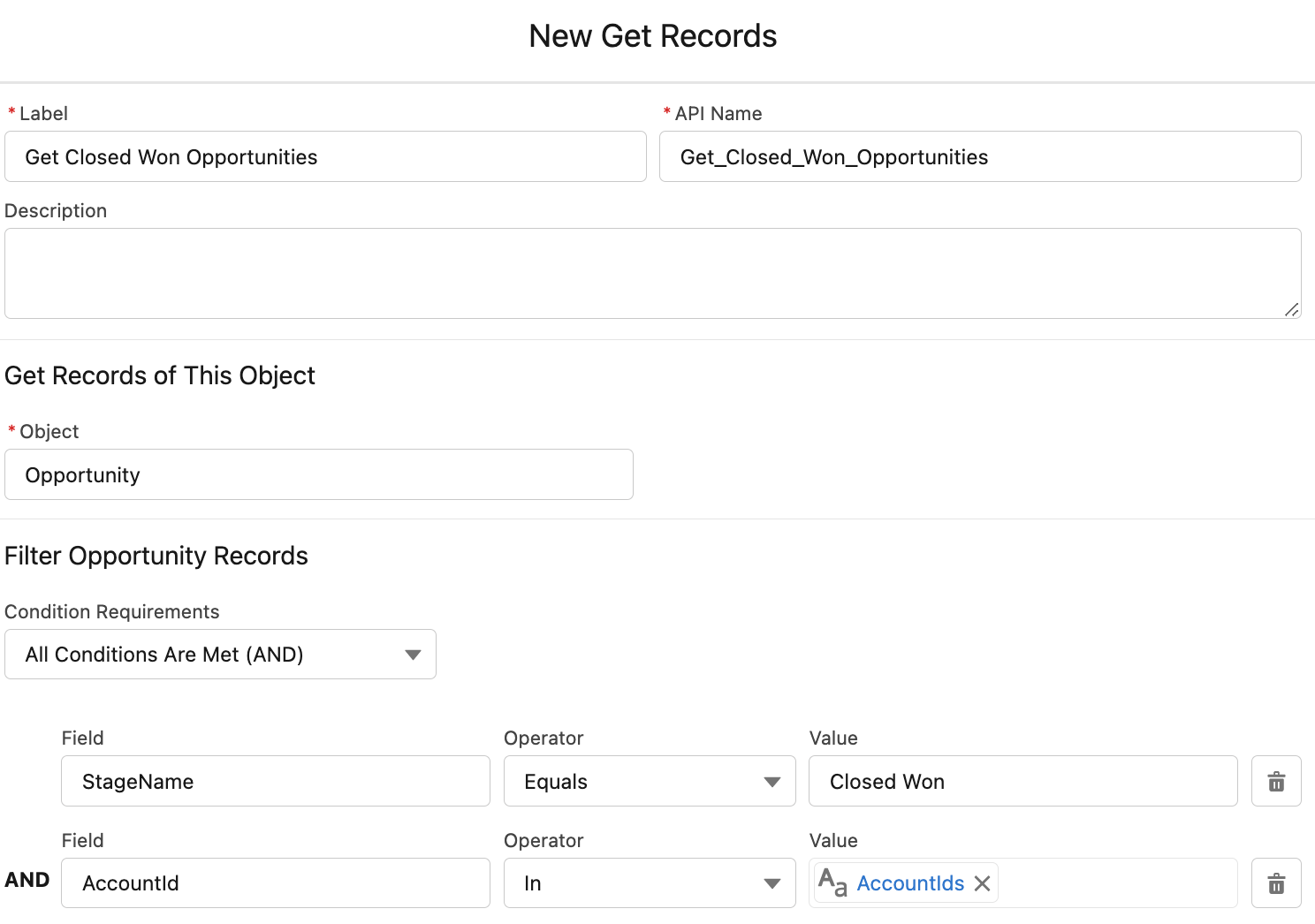Click the Description box resize handle
This screenshot has width=1315, height=924.
(1293, 310)
